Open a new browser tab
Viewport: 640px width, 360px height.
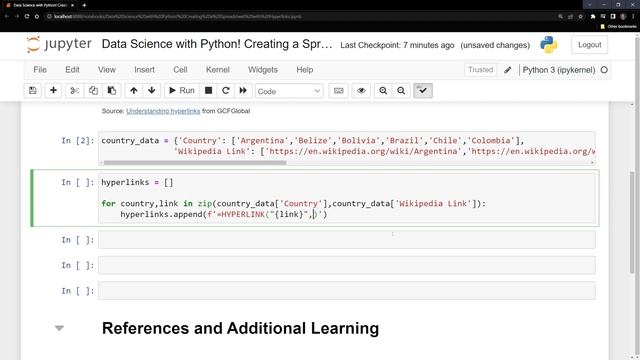click(x=84, y=5)
